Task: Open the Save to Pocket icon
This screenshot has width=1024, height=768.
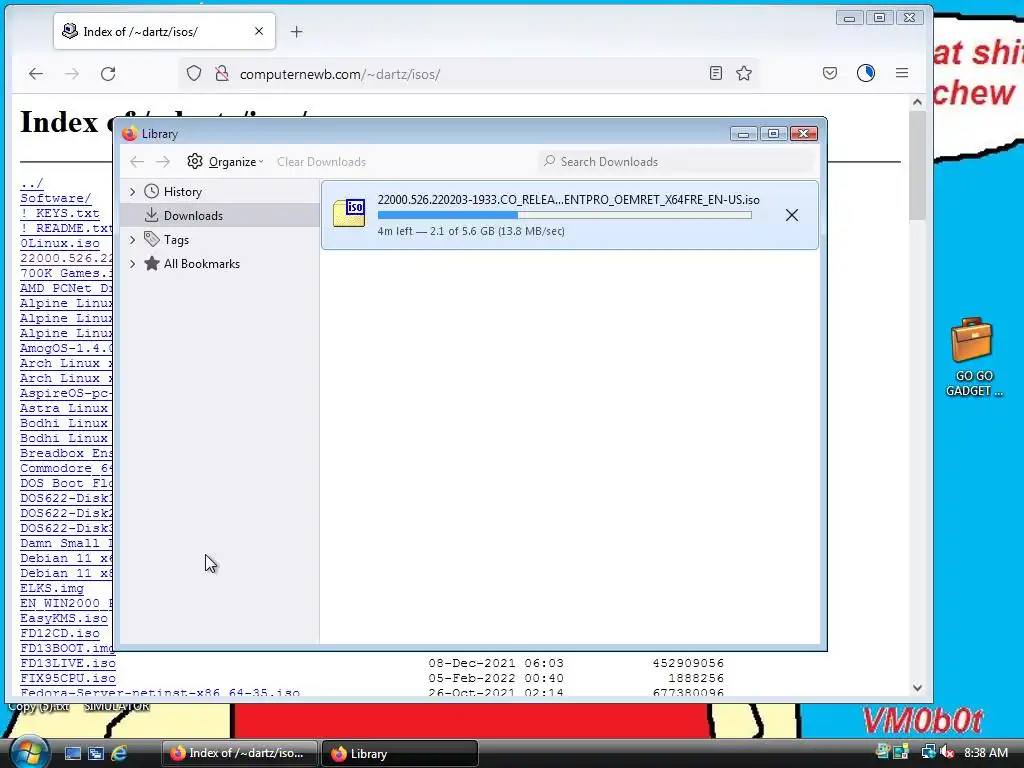Action: pyautogui.click(x=829, y=73)
